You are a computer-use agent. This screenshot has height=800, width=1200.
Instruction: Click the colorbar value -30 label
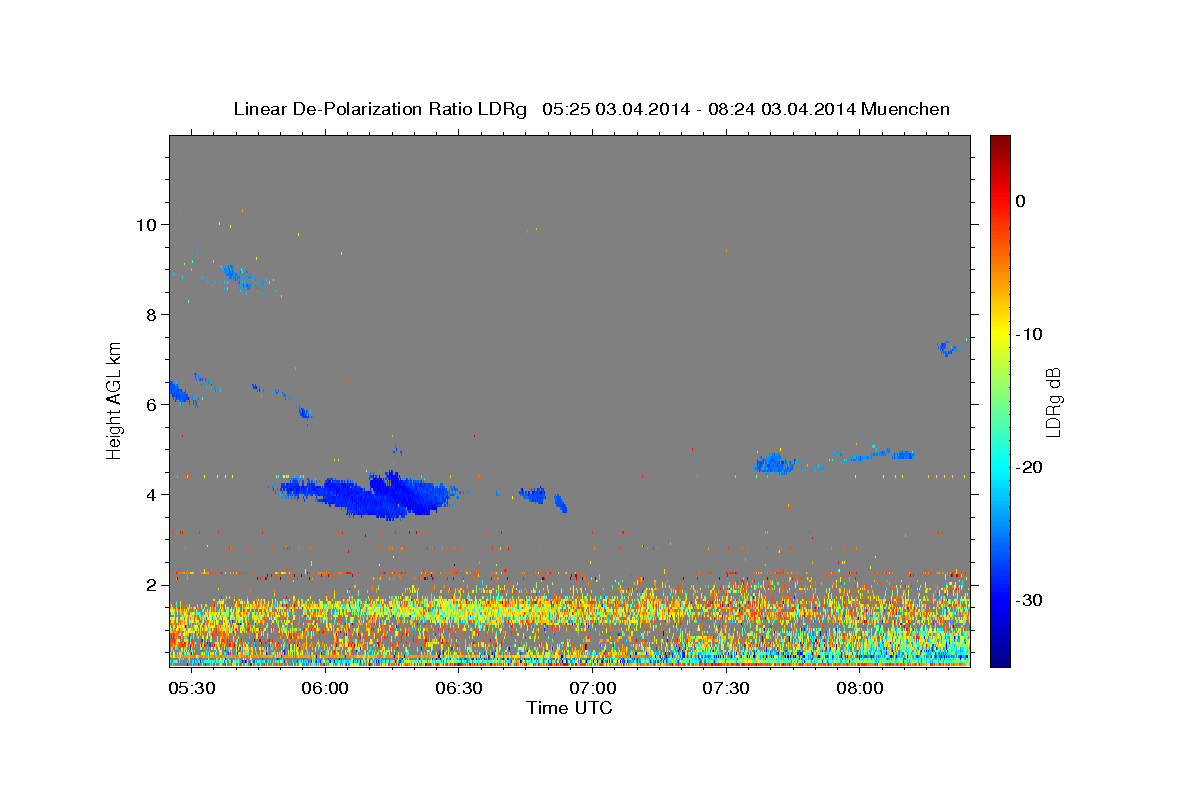(1029, 600)
